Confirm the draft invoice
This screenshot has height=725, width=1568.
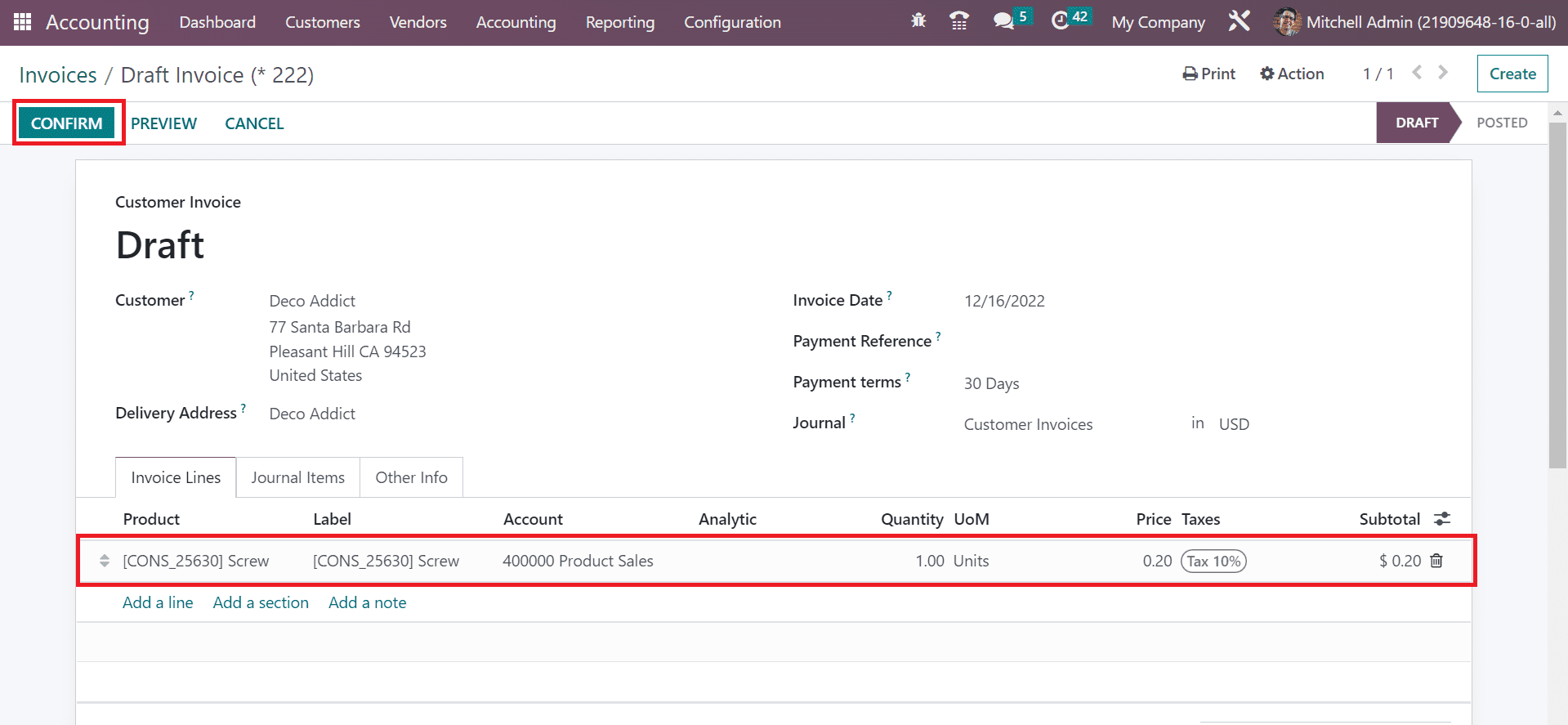pyautogui.click(x=67, y=123)
